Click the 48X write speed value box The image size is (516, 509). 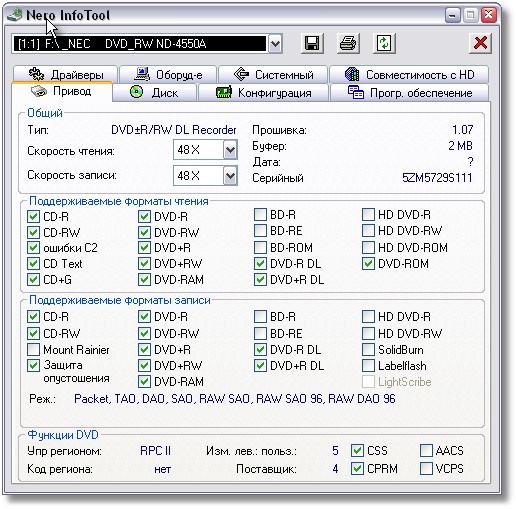coord(199,176)
